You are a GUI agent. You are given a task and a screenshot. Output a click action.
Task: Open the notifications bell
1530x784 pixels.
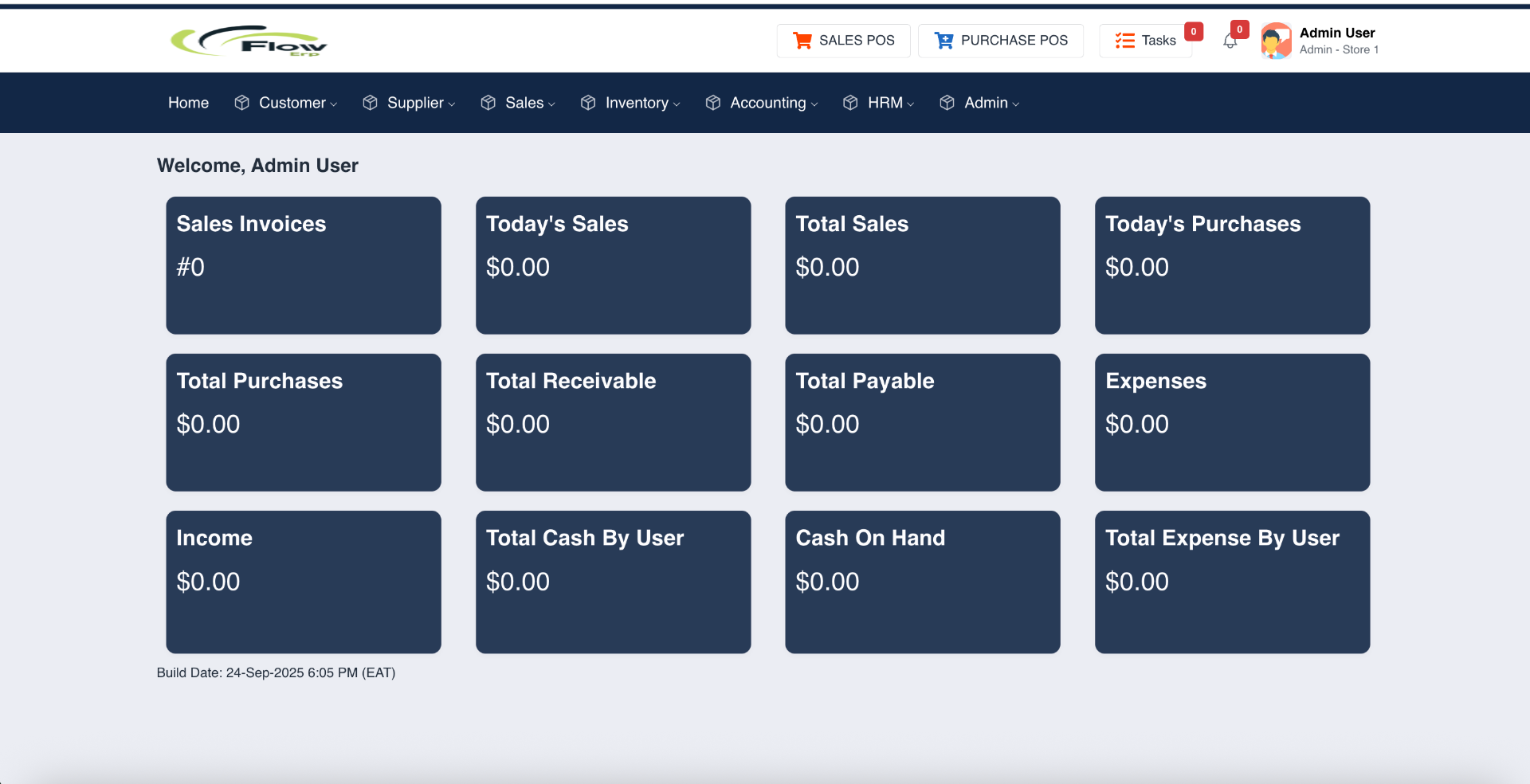(1230, 41)
